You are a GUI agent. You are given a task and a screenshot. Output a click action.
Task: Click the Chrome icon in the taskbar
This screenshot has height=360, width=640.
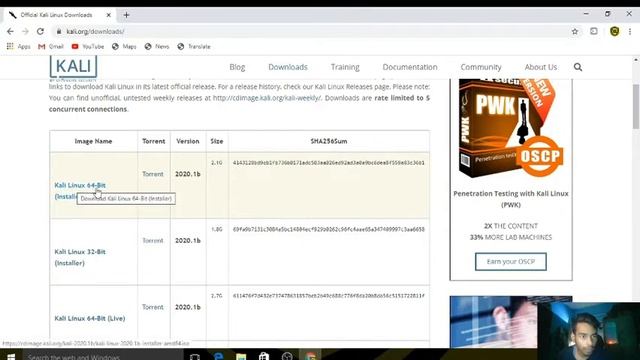coord(311,356)
